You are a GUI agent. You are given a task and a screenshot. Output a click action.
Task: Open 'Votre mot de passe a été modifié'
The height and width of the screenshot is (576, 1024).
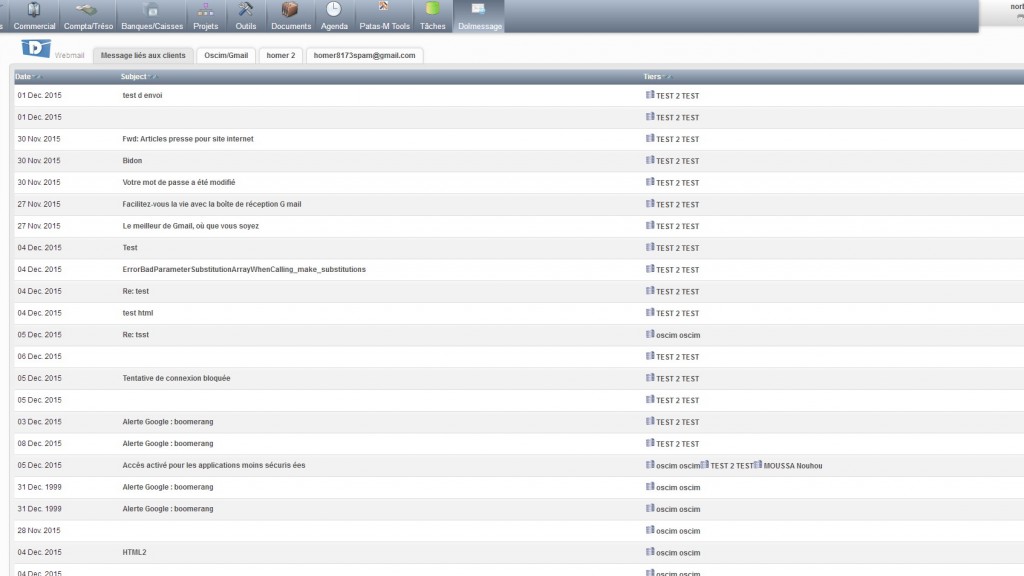(x=179, y=182)
